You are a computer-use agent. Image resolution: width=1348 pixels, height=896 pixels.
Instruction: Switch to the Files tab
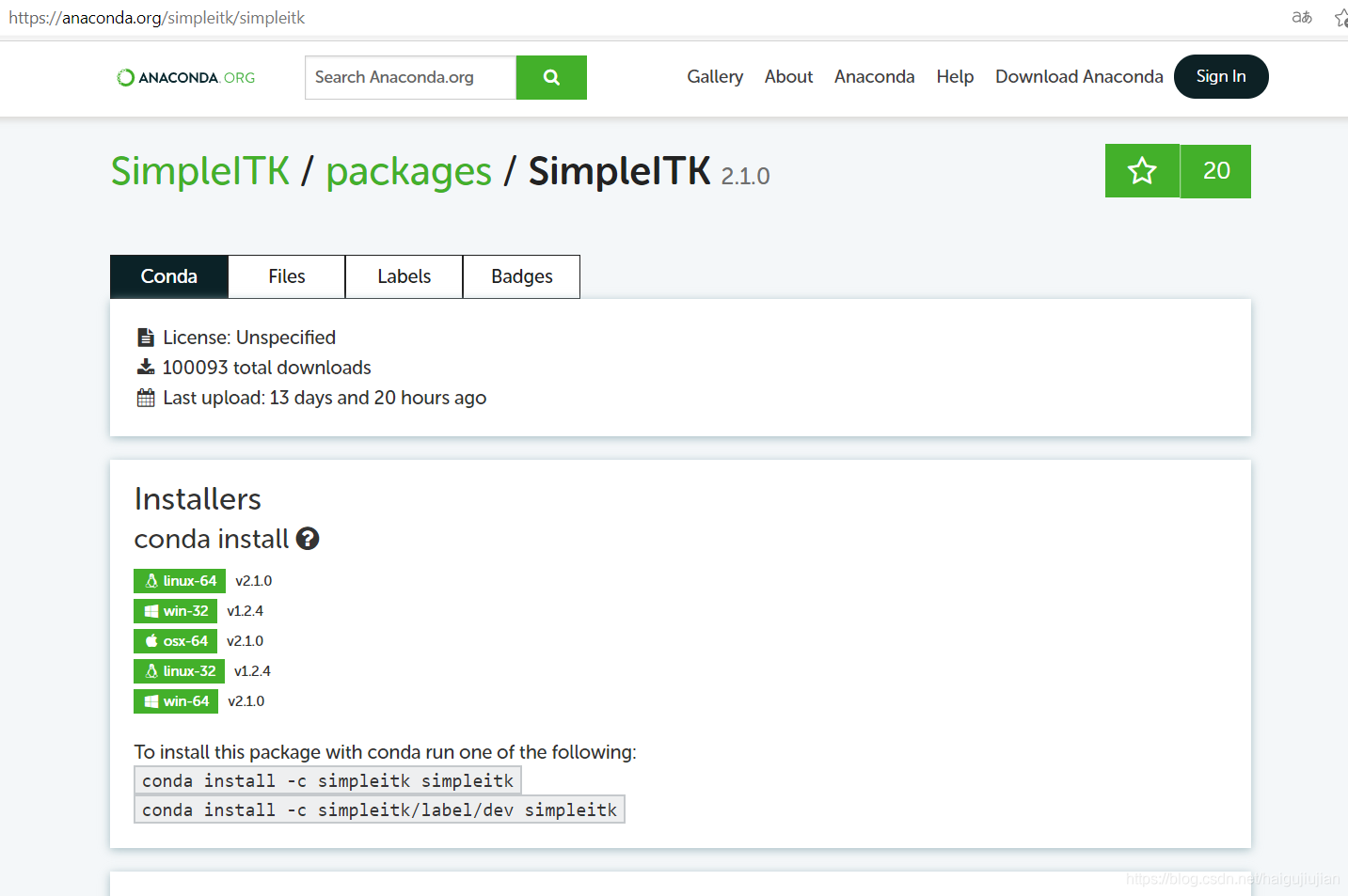[286, 275]
